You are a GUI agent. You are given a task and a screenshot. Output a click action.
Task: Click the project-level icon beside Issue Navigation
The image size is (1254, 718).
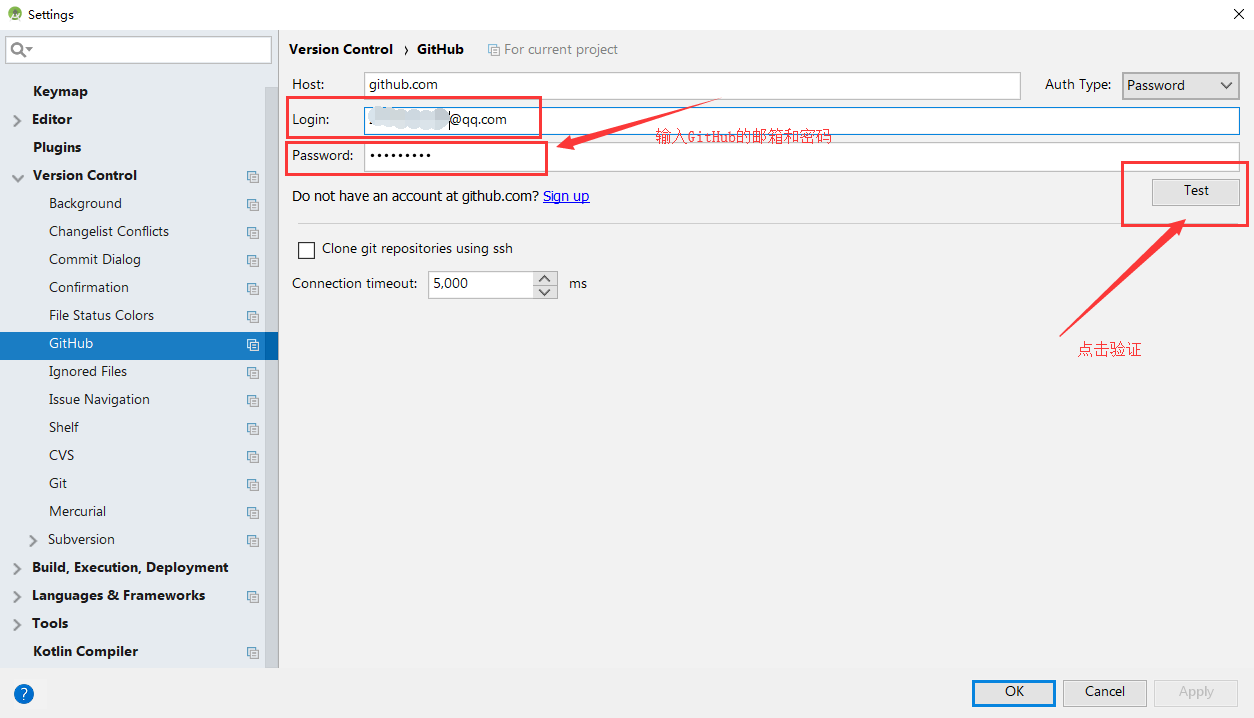(253, 400)
